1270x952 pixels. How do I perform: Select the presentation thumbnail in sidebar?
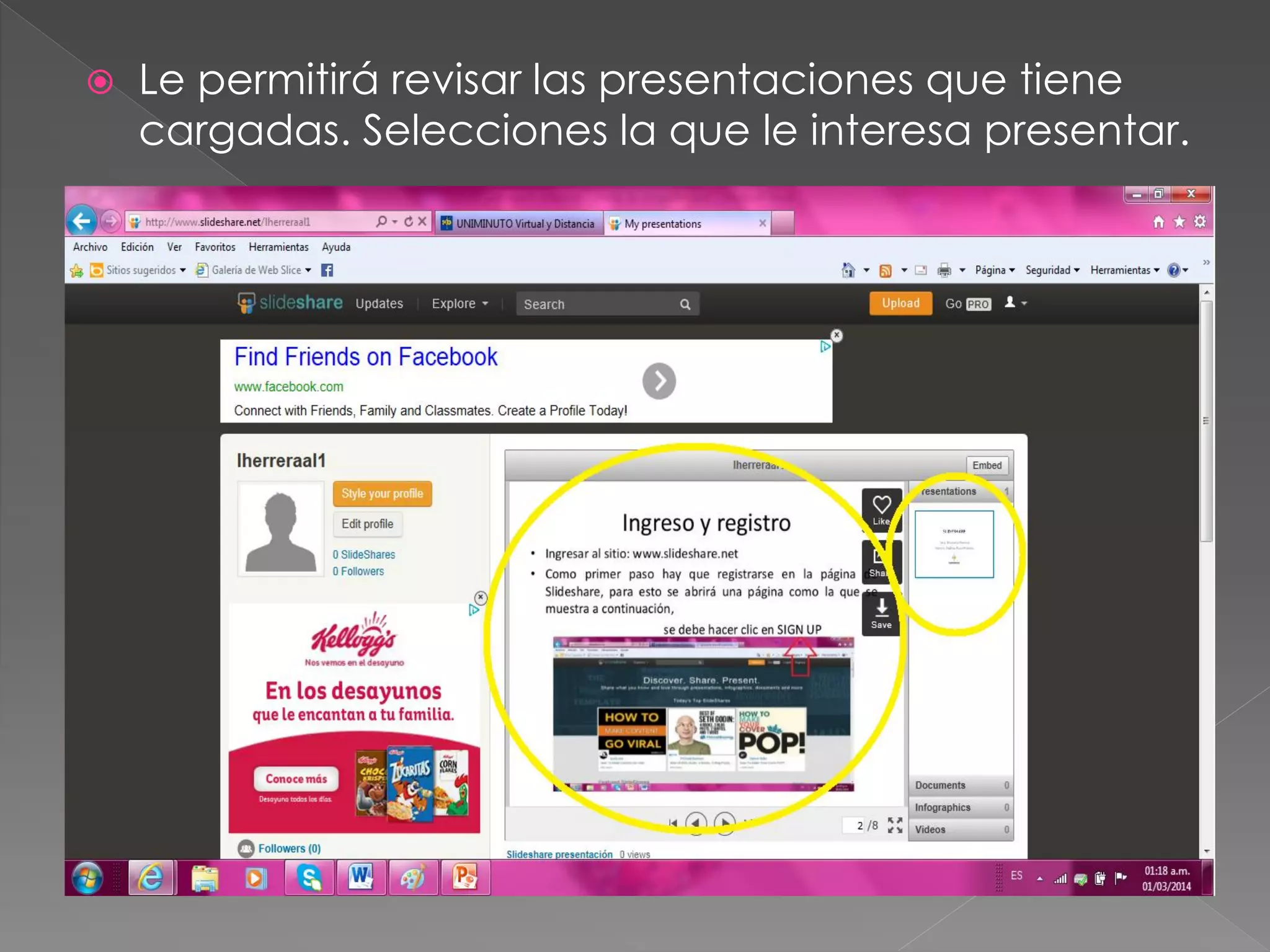tap(954, 544)
